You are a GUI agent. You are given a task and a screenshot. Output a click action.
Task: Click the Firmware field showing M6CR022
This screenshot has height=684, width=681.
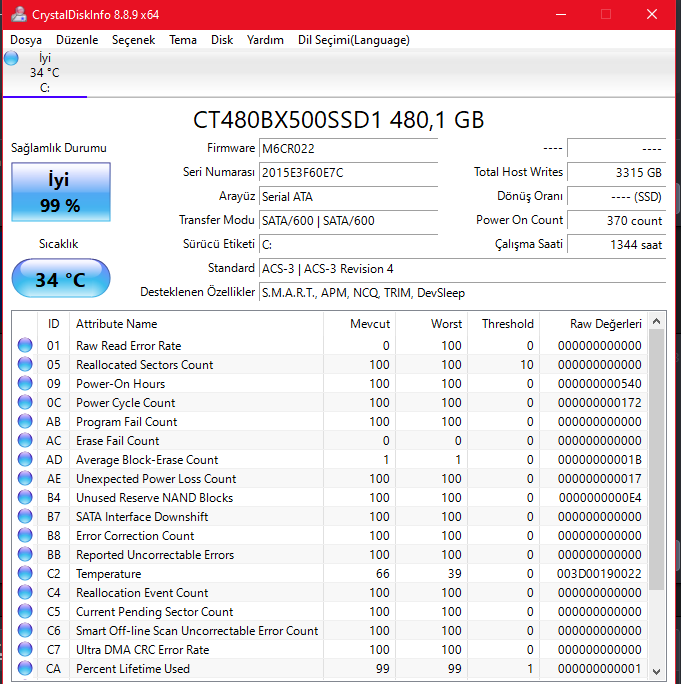point(347,148)
